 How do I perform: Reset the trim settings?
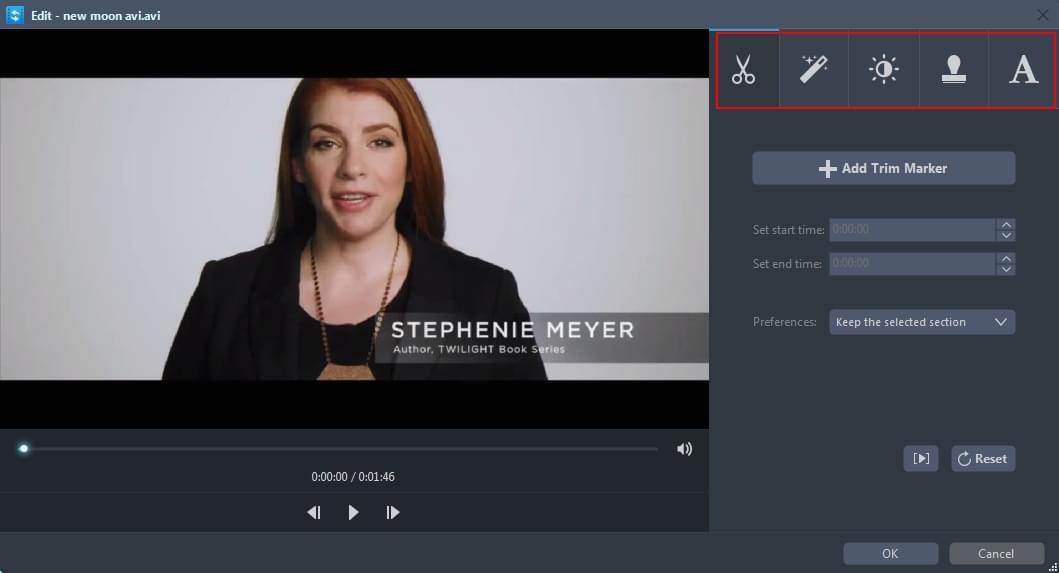983,459
